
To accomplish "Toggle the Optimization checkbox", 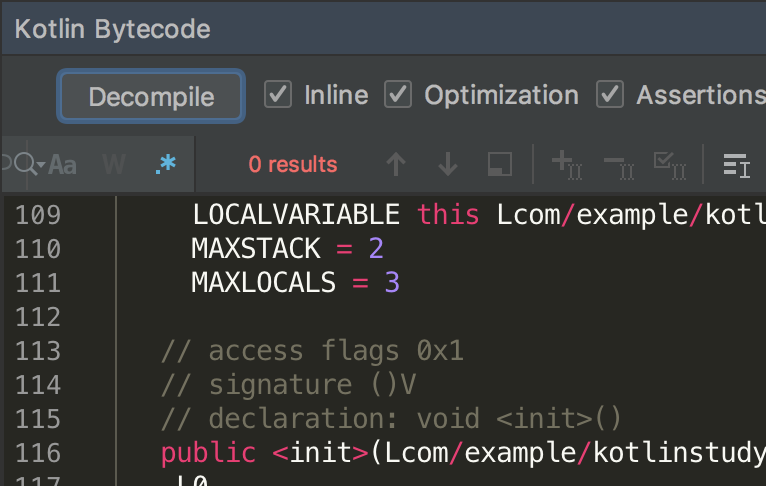I will [398, 94].
